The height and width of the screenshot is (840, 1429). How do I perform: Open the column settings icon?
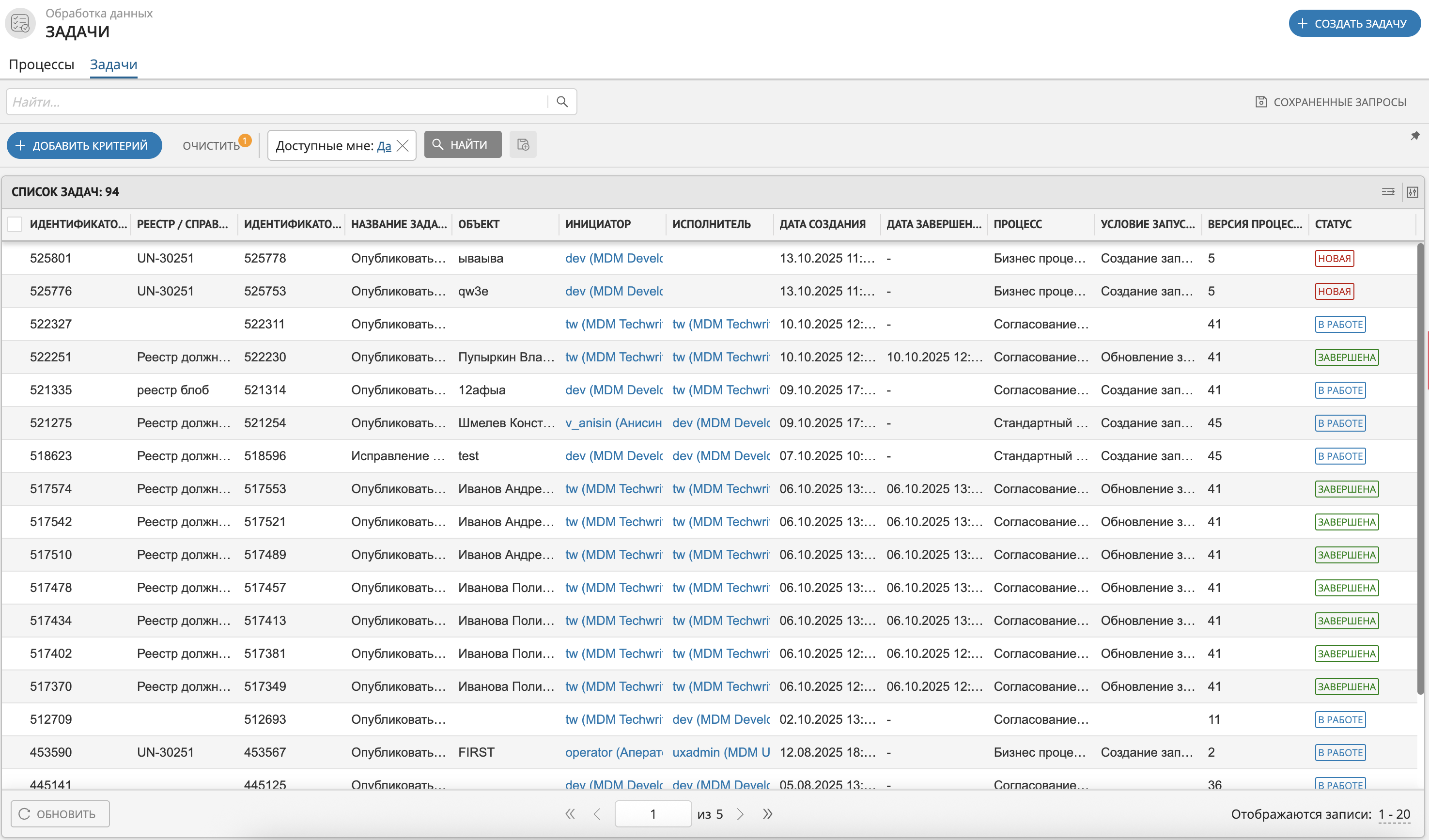[x=1412, y=192]
